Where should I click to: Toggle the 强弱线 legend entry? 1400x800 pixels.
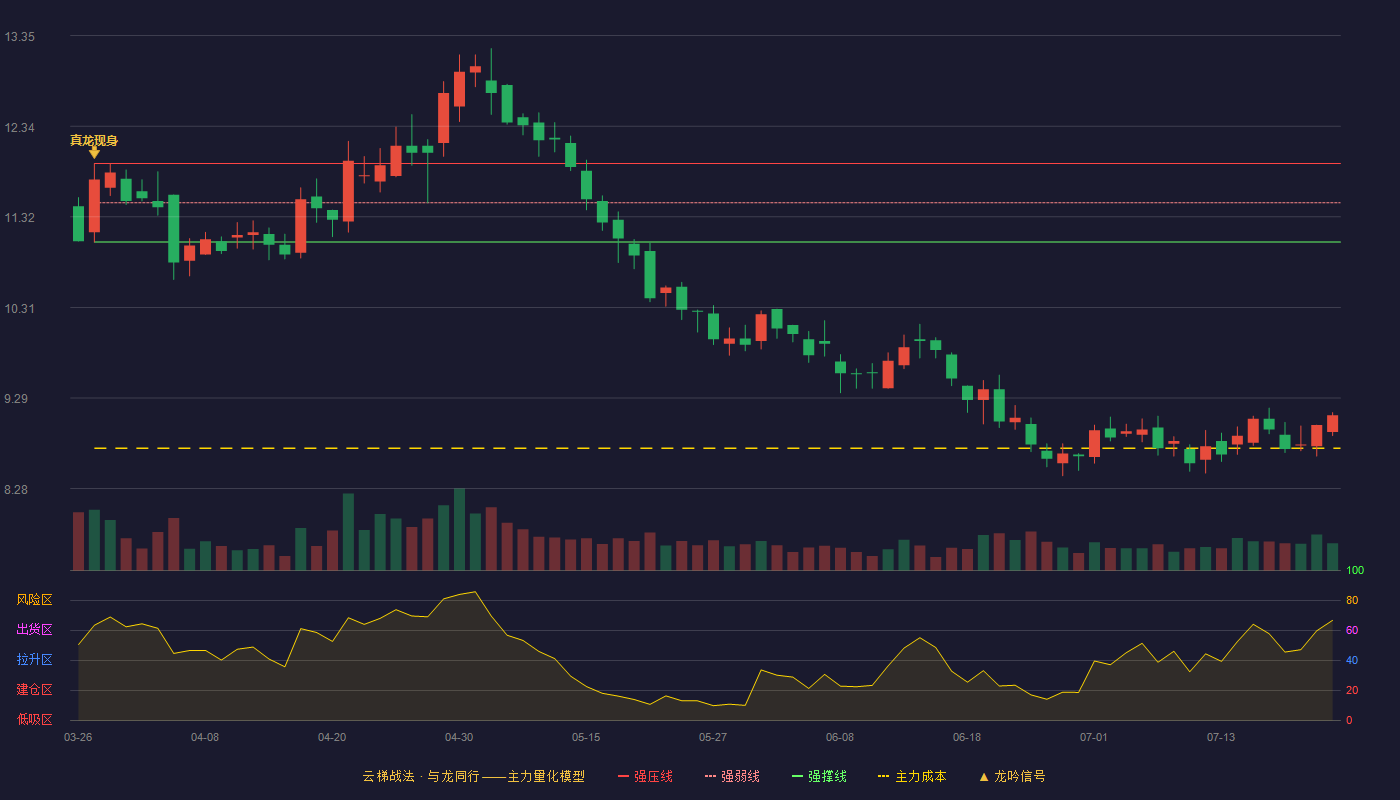pos(732,776)
